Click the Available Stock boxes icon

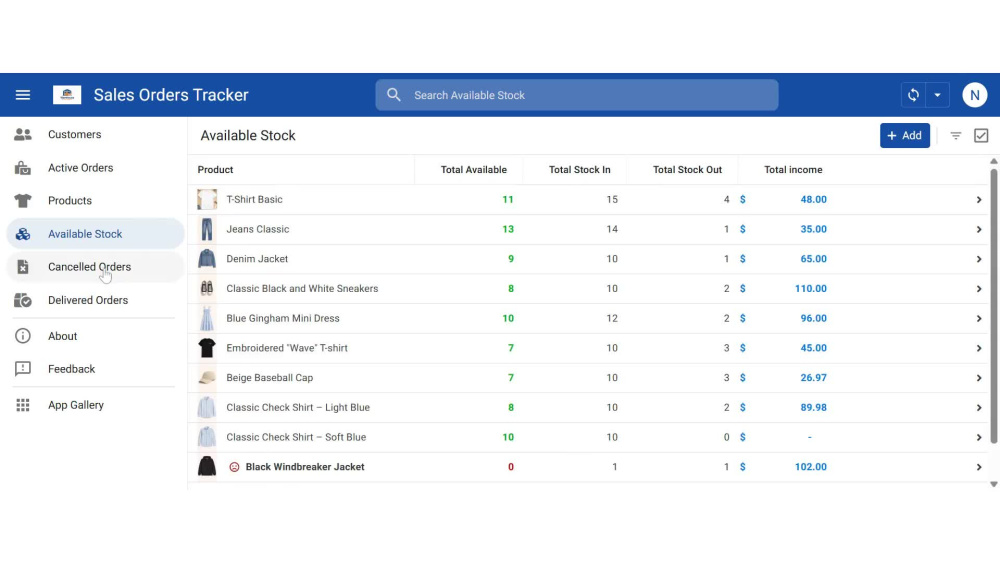pos(23,234)
